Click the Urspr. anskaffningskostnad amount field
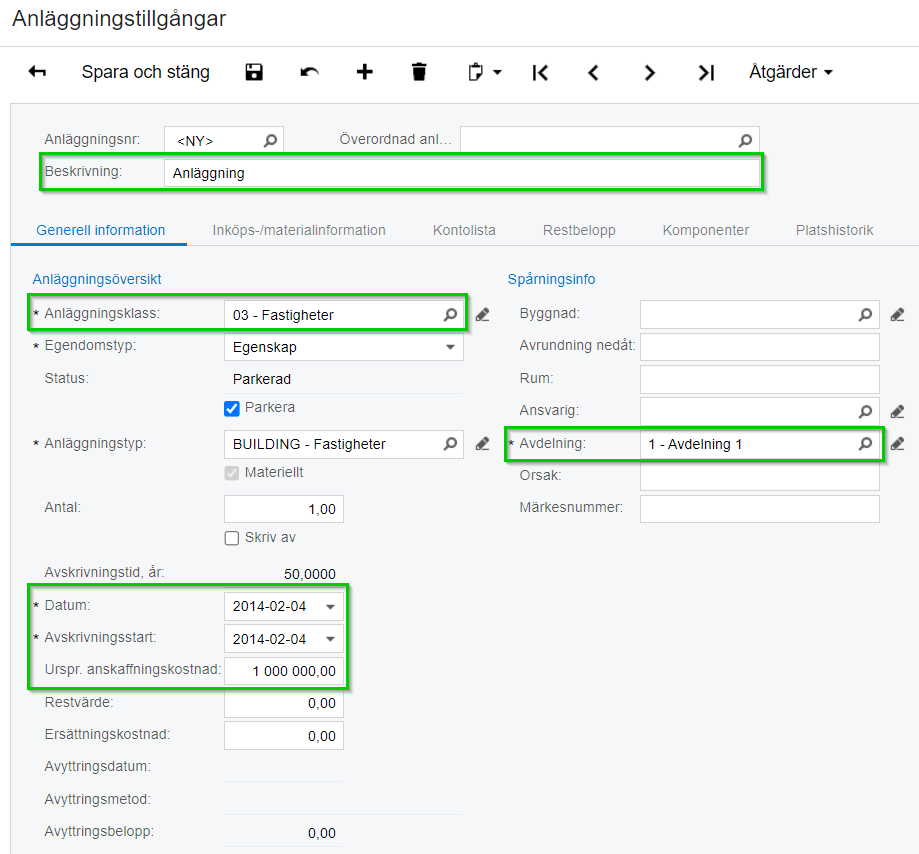 point(284,671)
